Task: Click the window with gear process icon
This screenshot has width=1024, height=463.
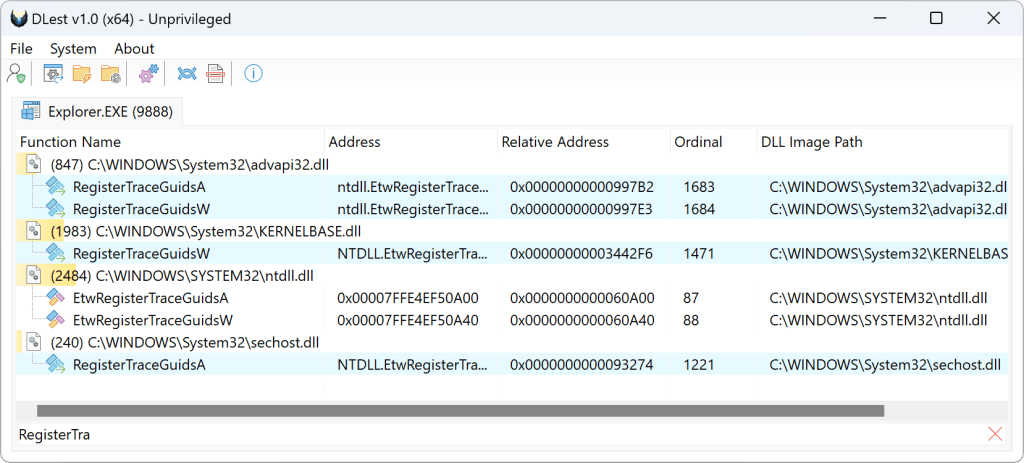Action: click(53, 74)
